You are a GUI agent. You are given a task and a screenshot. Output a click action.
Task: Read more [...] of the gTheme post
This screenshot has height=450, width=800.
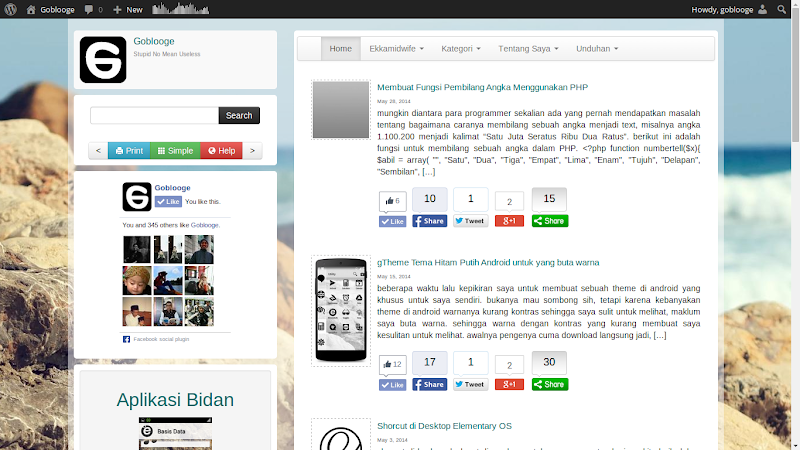click(x=660, y=335)
